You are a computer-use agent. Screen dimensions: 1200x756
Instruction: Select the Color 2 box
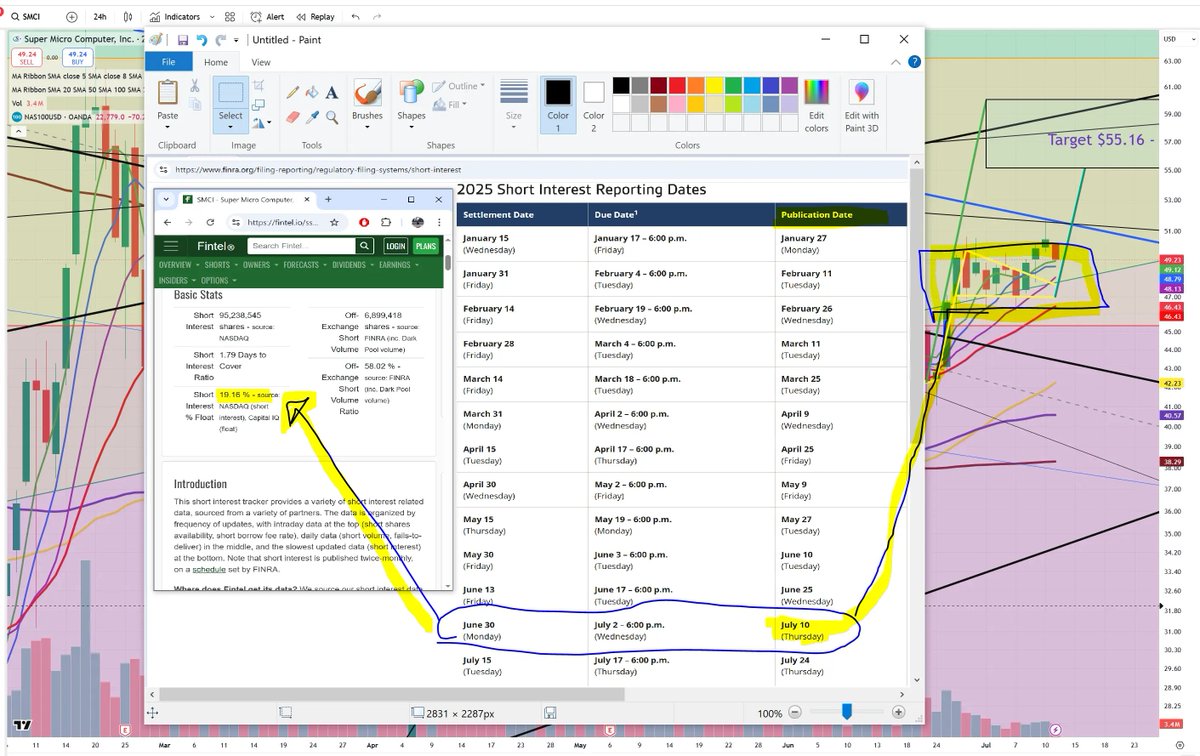click(x=594, y=104)
